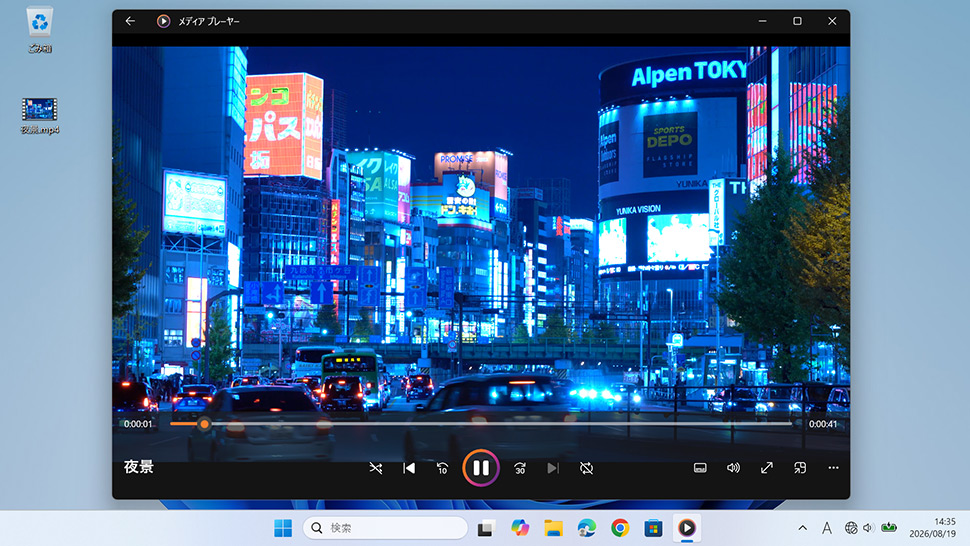Screen dimensions: 970x546
Task: Click total duration 0:00:41 label
Action: point(823,424)
